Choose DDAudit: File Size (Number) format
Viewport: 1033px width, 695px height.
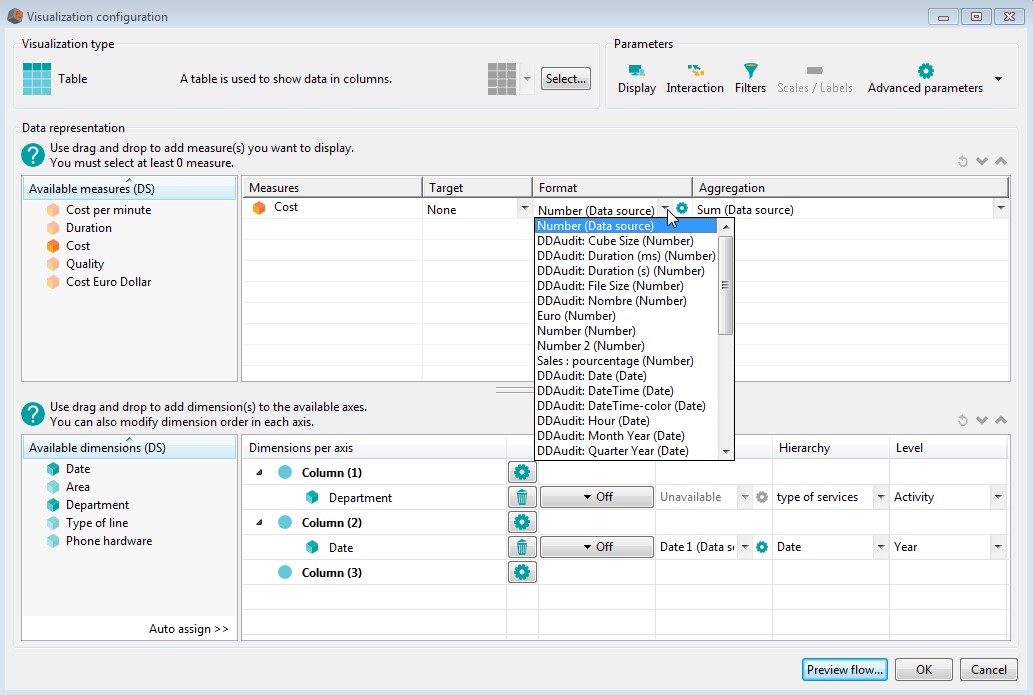point(626,286)
